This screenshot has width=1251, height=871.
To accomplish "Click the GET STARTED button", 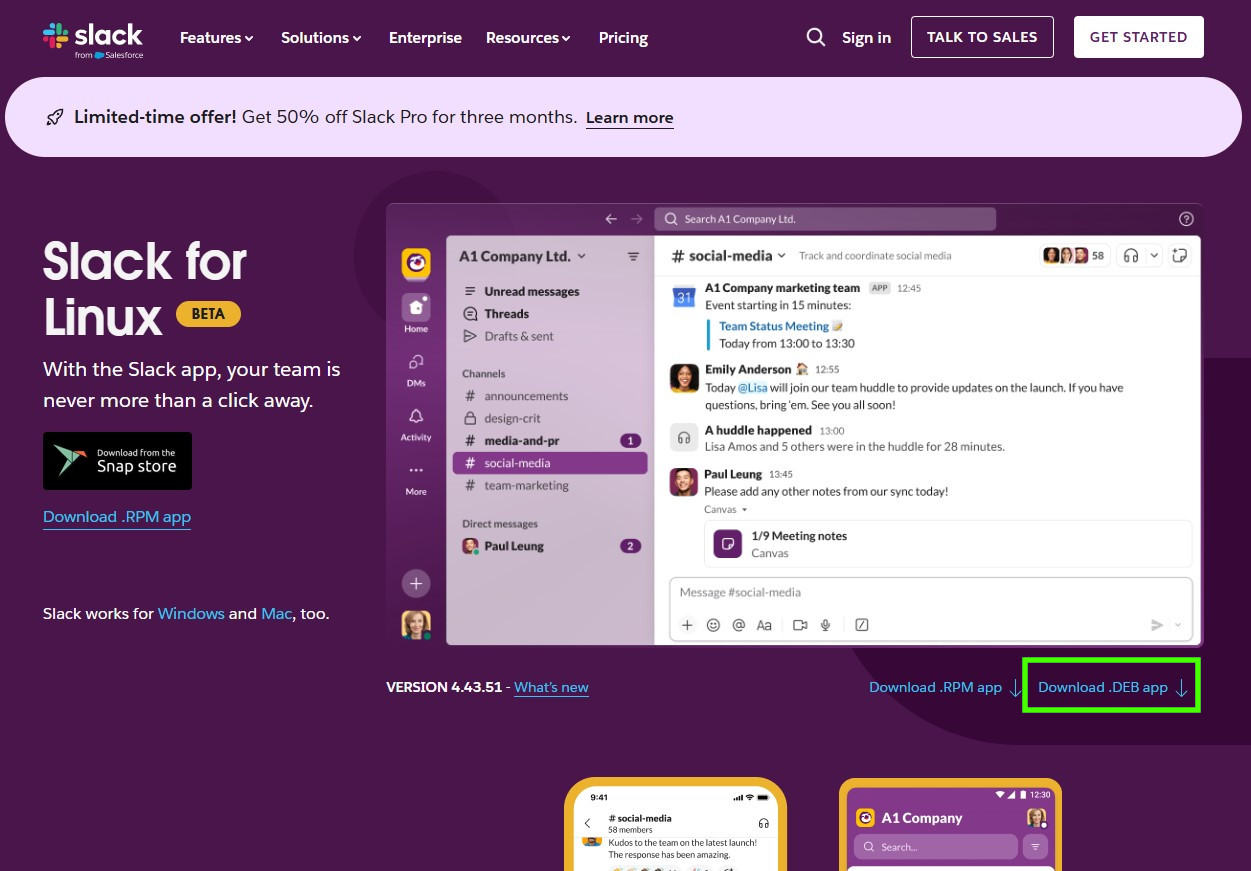I will click(x=1139, y=37).
